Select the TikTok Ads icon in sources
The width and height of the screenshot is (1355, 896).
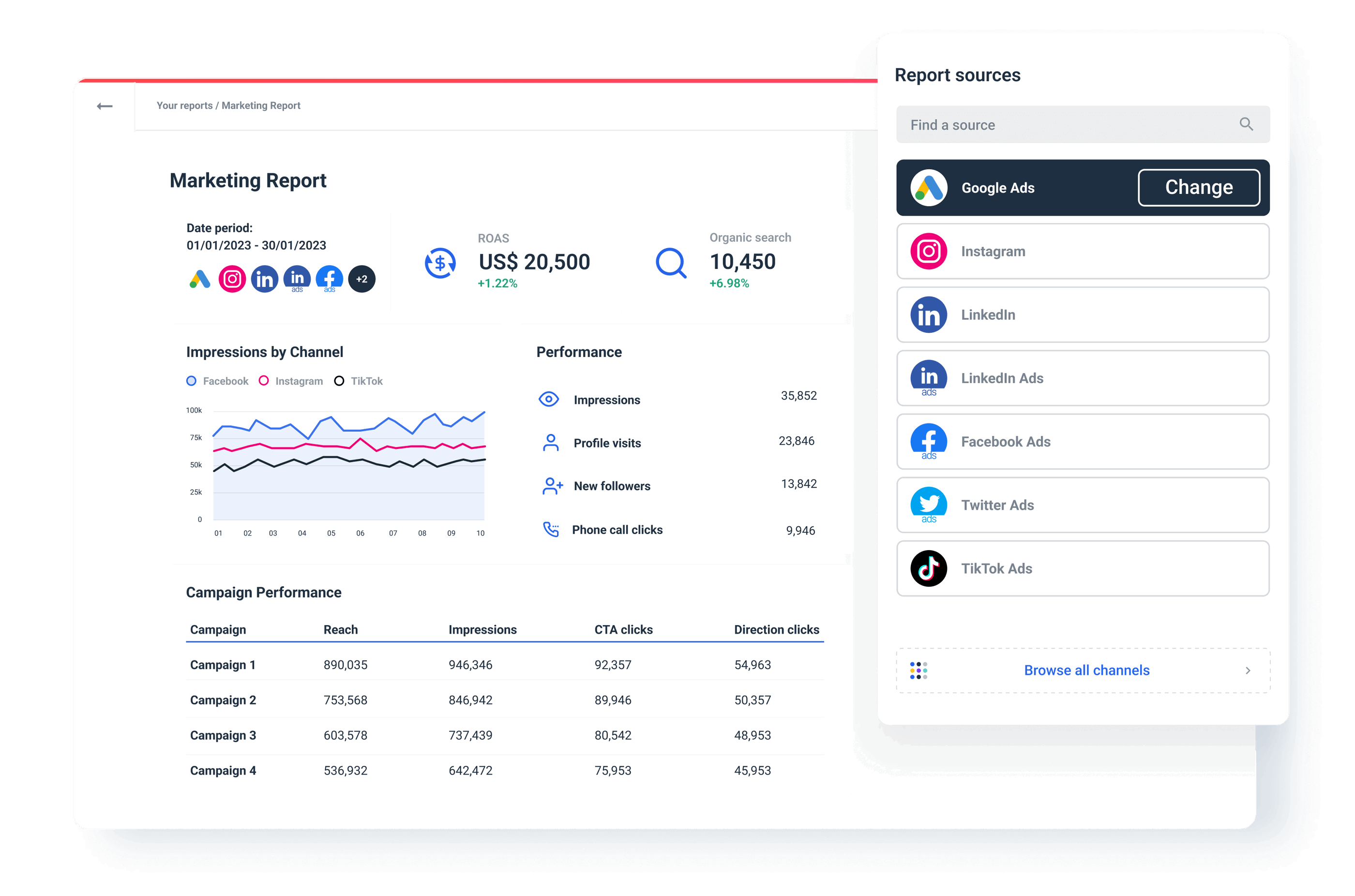point(927,569)
